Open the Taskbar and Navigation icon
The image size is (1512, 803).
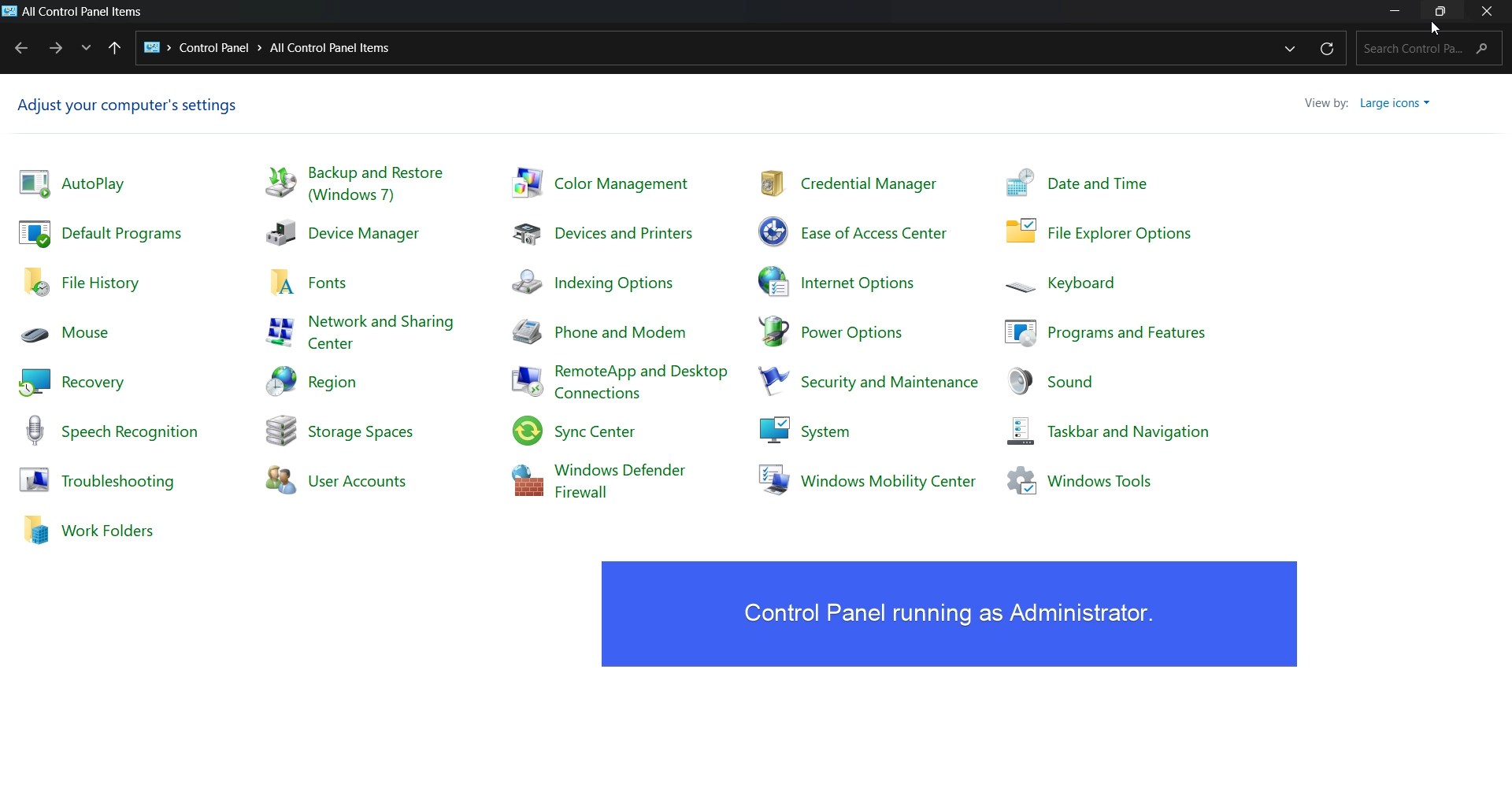[1021, 432]
